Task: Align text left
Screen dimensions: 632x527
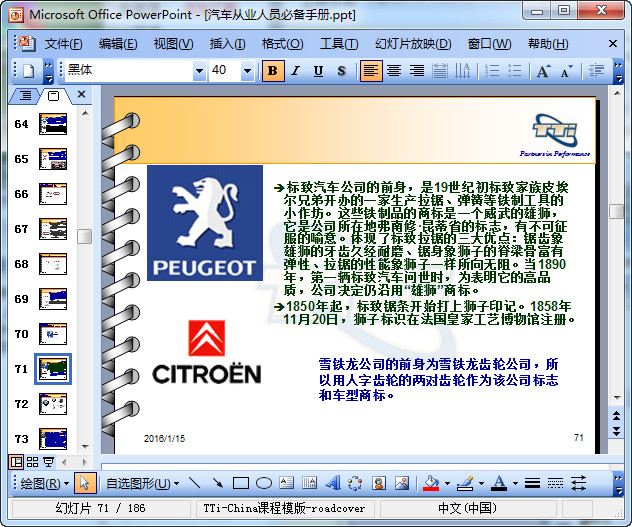Action: [x=371, y=71]
